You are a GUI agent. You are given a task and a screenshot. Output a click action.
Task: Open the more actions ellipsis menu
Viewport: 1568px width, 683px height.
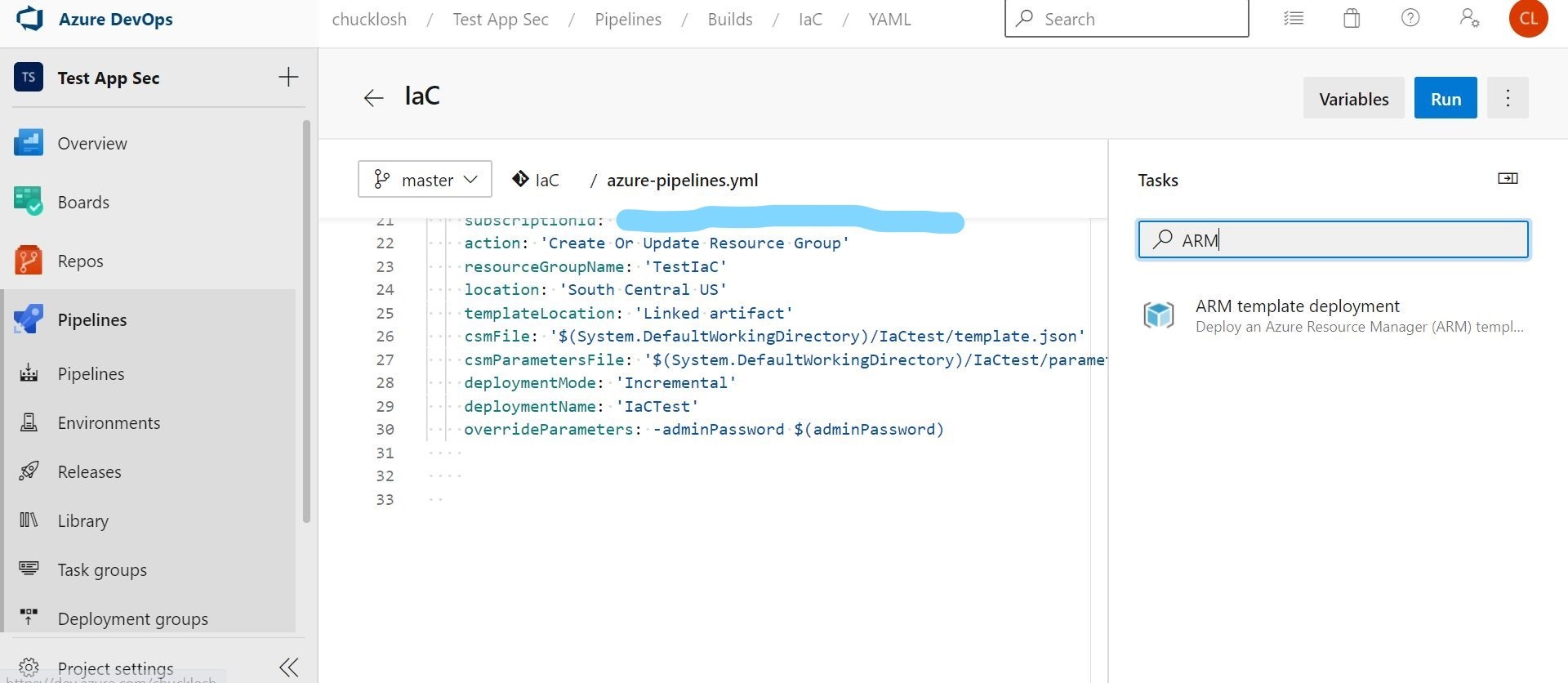1508,99
